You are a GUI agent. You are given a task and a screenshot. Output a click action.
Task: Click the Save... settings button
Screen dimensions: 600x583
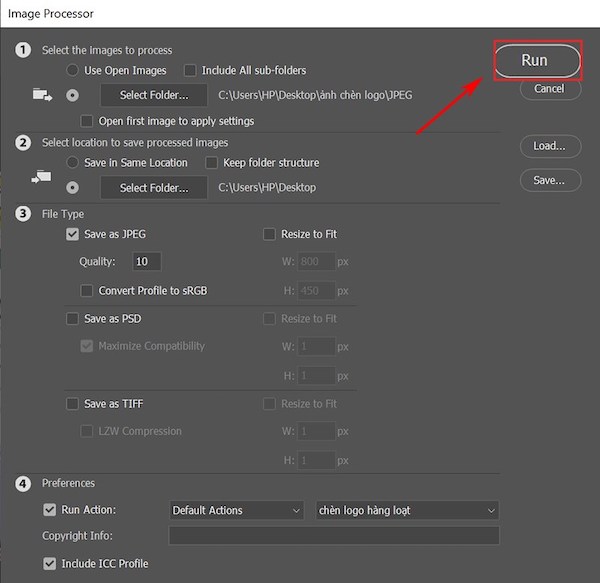(549, 180)
